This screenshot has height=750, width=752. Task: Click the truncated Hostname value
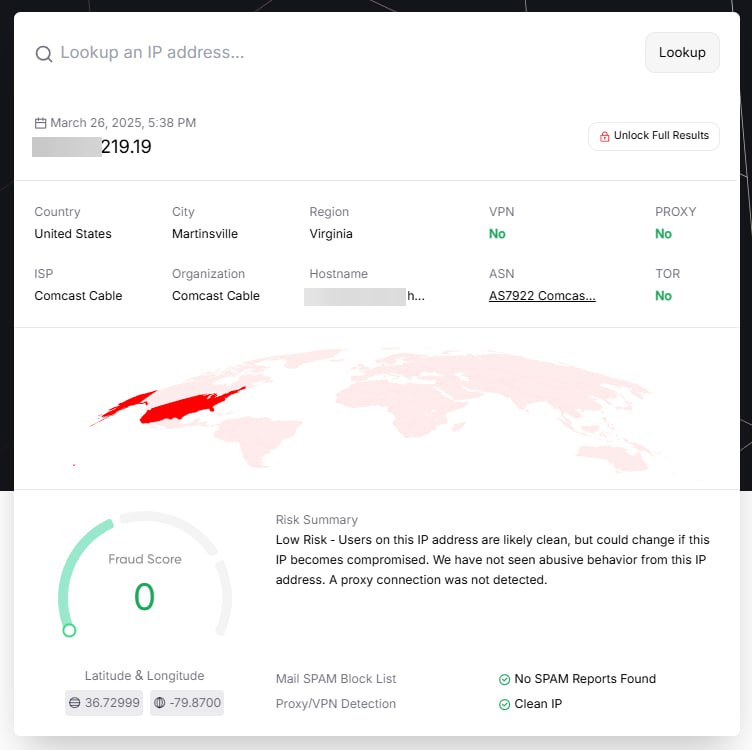(366, 296)
